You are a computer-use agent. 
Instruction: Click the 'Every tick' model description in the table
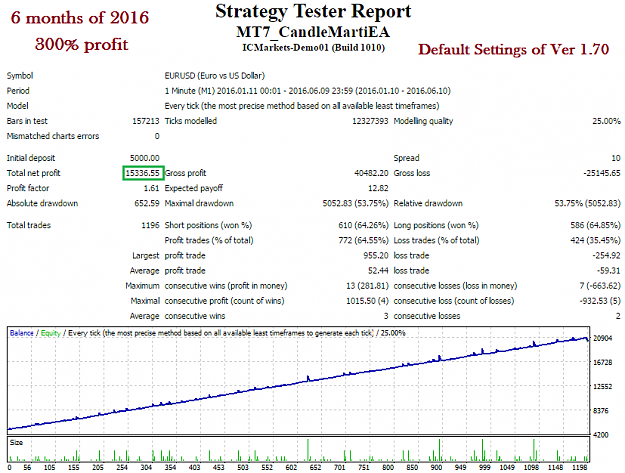pyautogui.click(x=302, y=106)
